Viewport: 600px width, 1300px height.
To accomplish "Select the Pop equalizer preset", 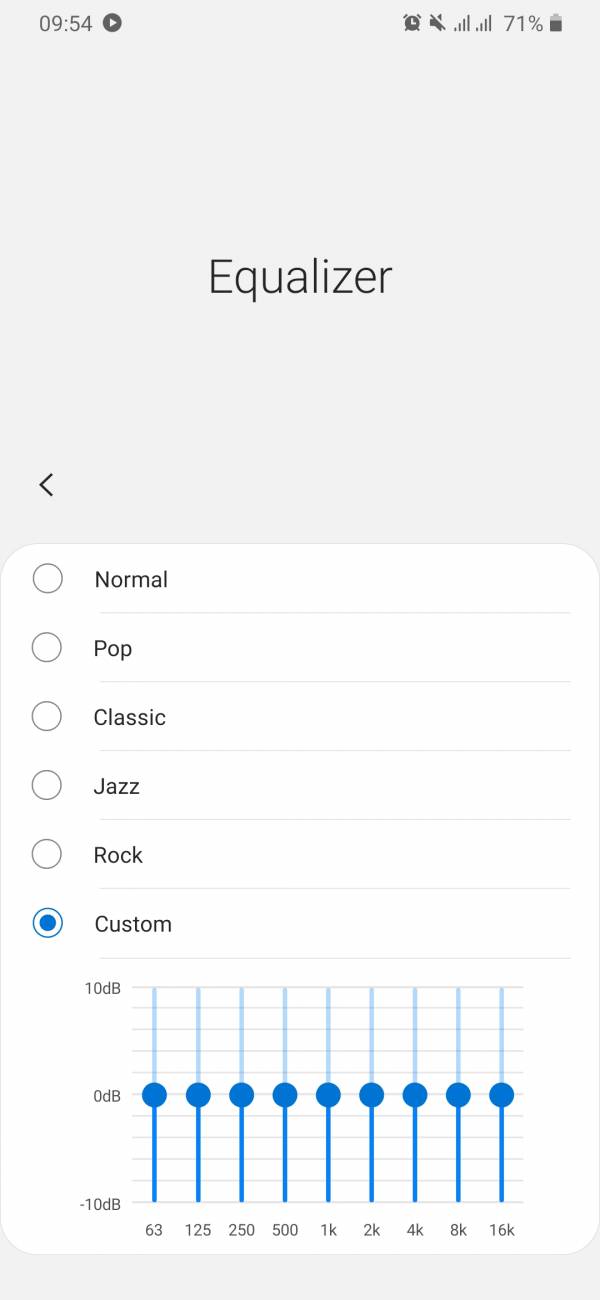I will tap(47, 648).
